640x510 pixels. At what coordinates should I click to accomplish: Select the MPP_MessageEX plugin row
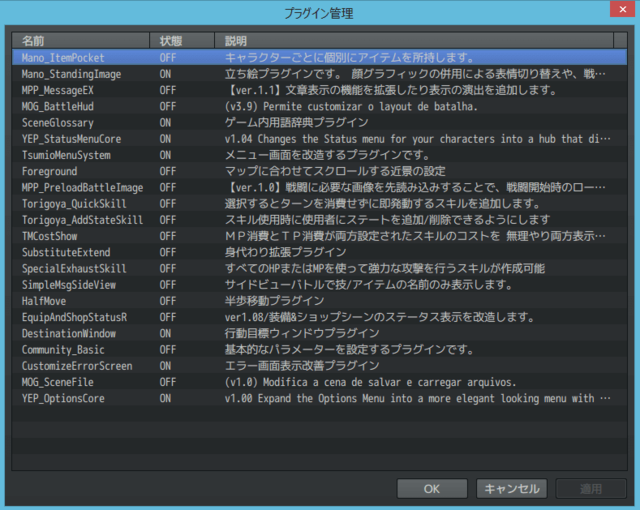pos(320,90)
